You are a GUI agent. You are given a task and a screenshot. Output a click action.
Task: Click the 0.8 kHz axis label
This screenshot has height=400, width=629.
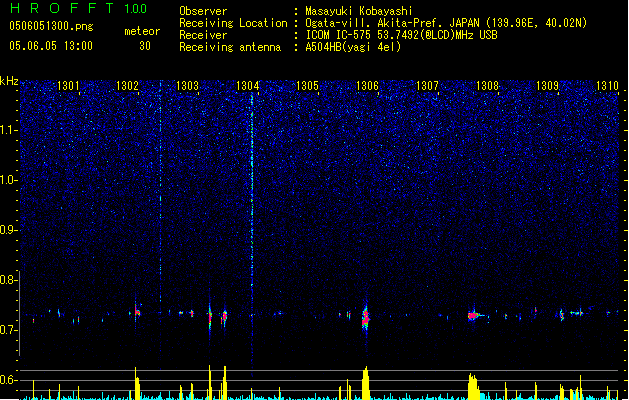click(8, 280)
